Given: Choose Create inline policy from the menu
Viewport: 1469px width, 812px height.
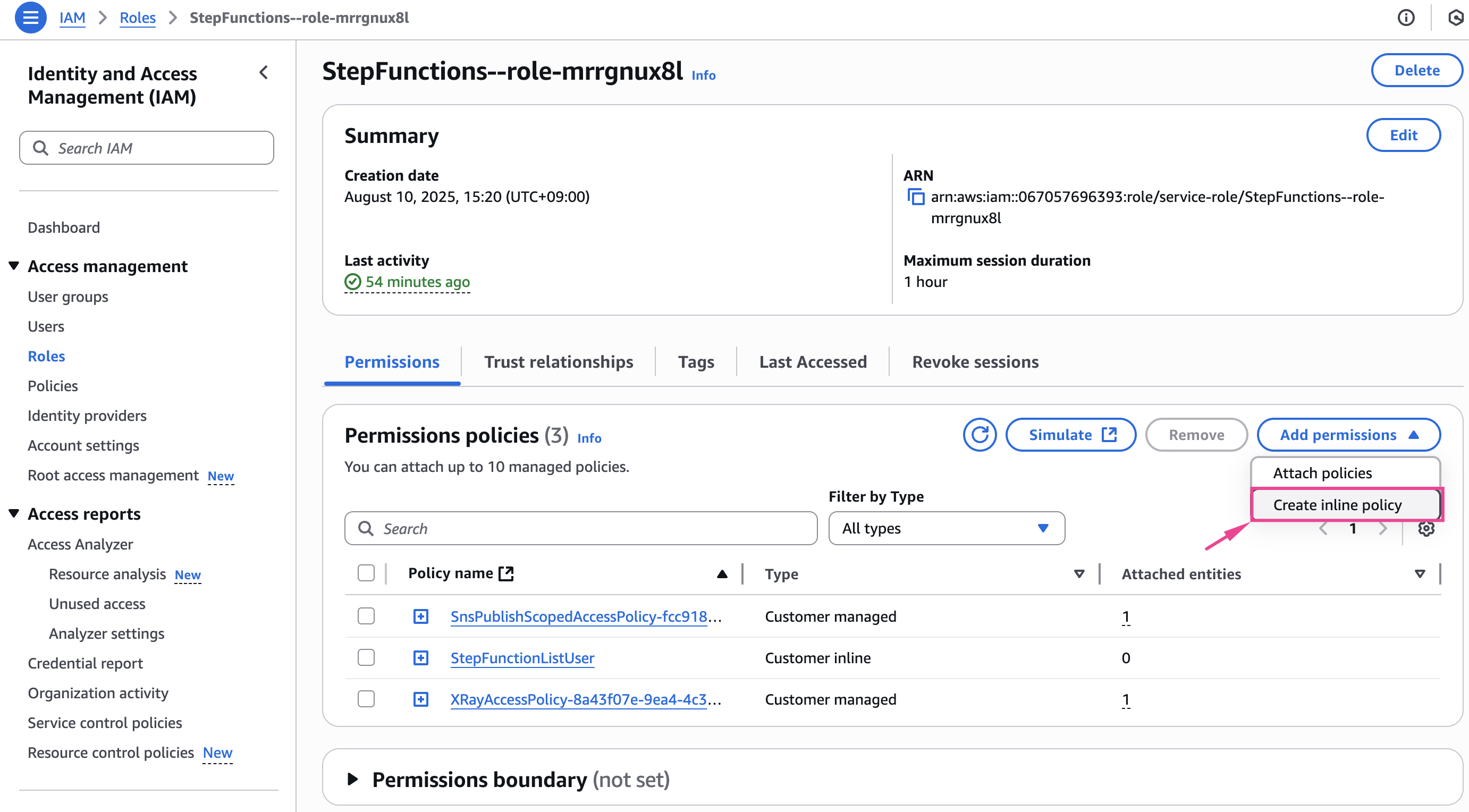Looking at the screenshot, I should tap(1346, 505).
